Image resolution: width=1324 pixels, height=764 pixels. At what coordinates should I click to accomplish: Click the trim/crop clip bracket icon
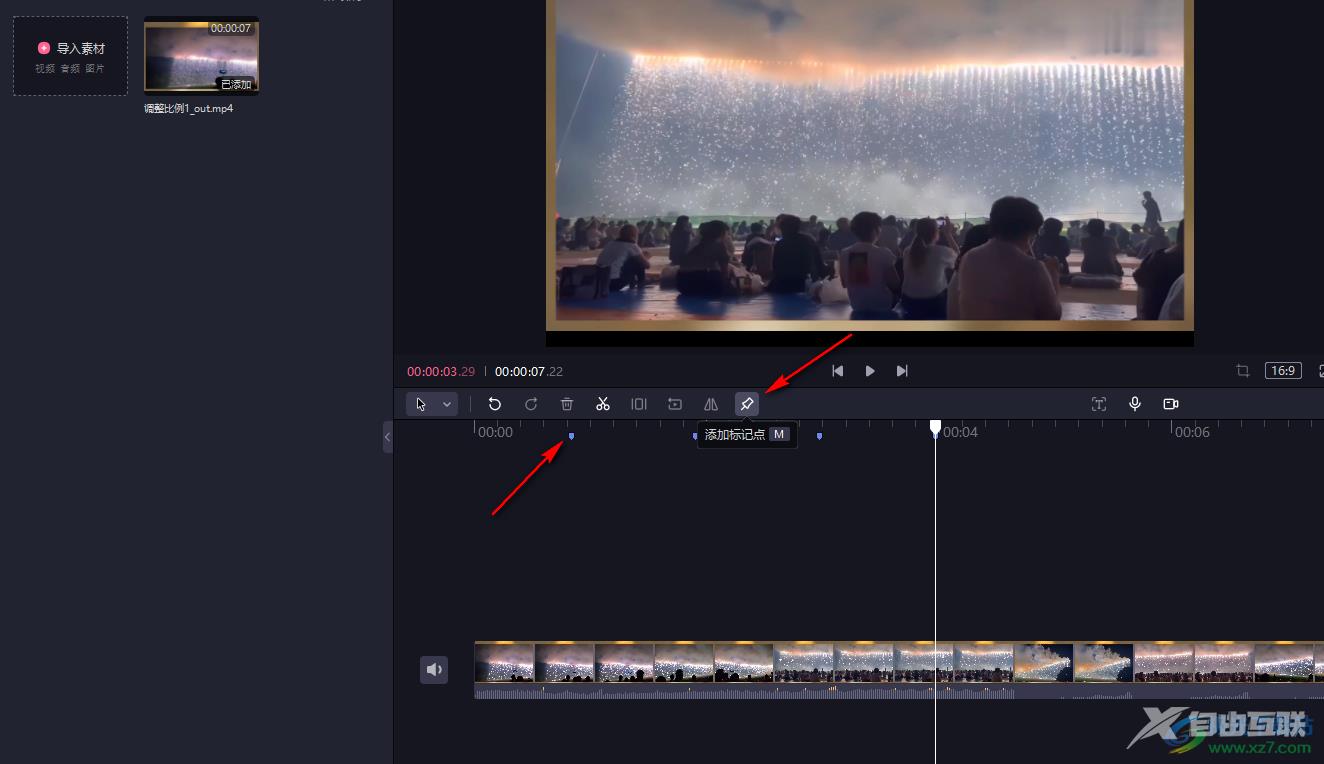point(639,404)
